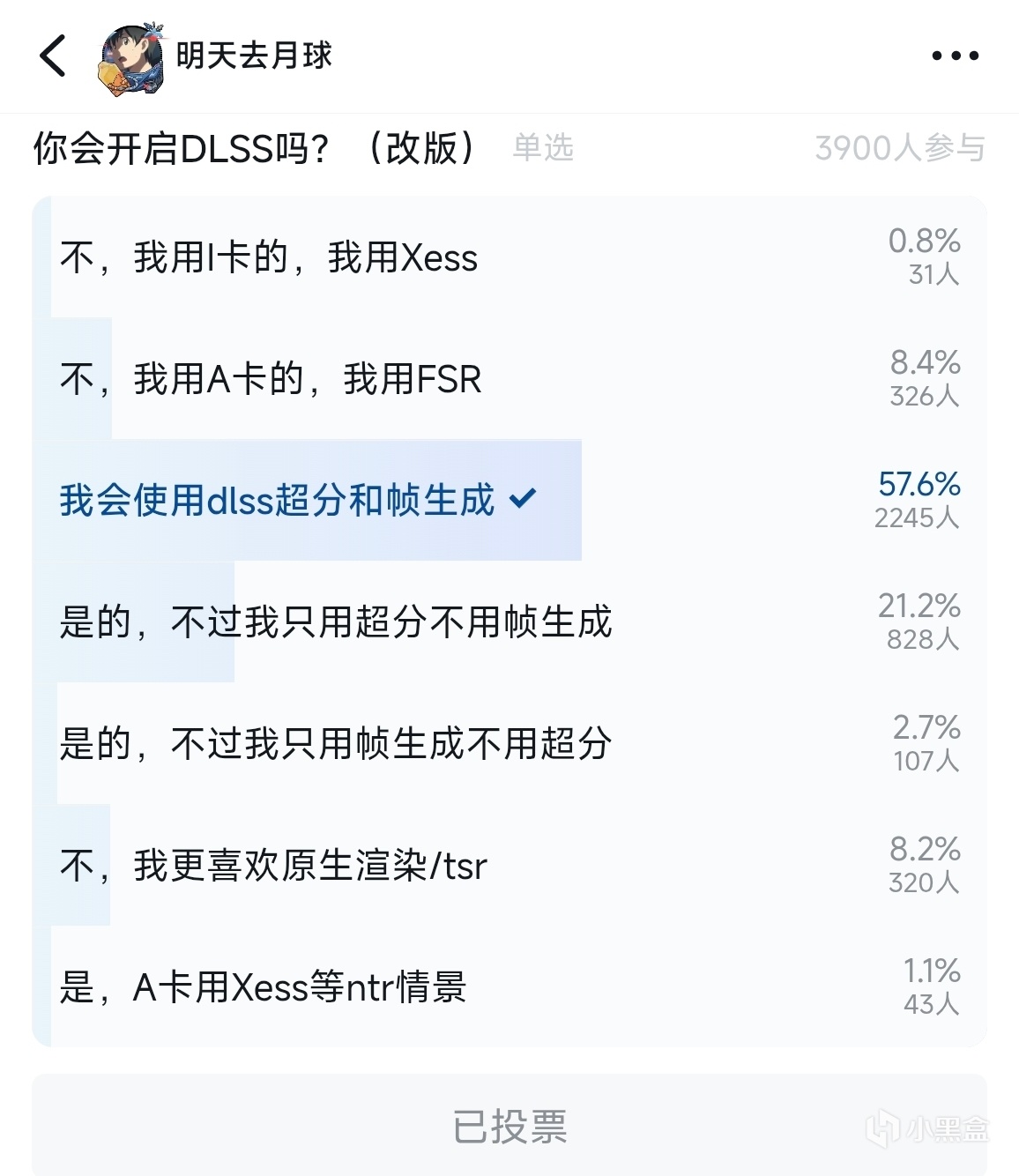Image resolution: width=1019 pixels, height=1176 pixels.
Task: Click the 单选 single-choice label
Action: pos(543,148)
